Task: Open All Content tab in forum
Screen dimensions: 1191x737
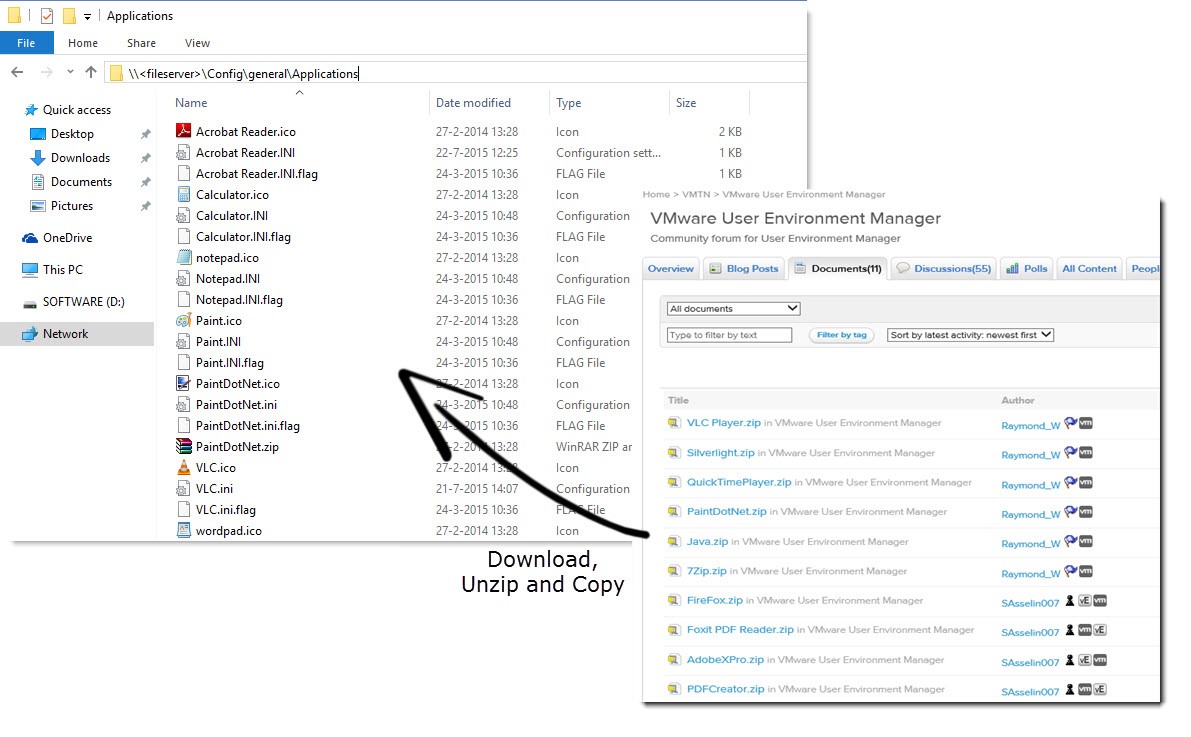Action: 1089,268
